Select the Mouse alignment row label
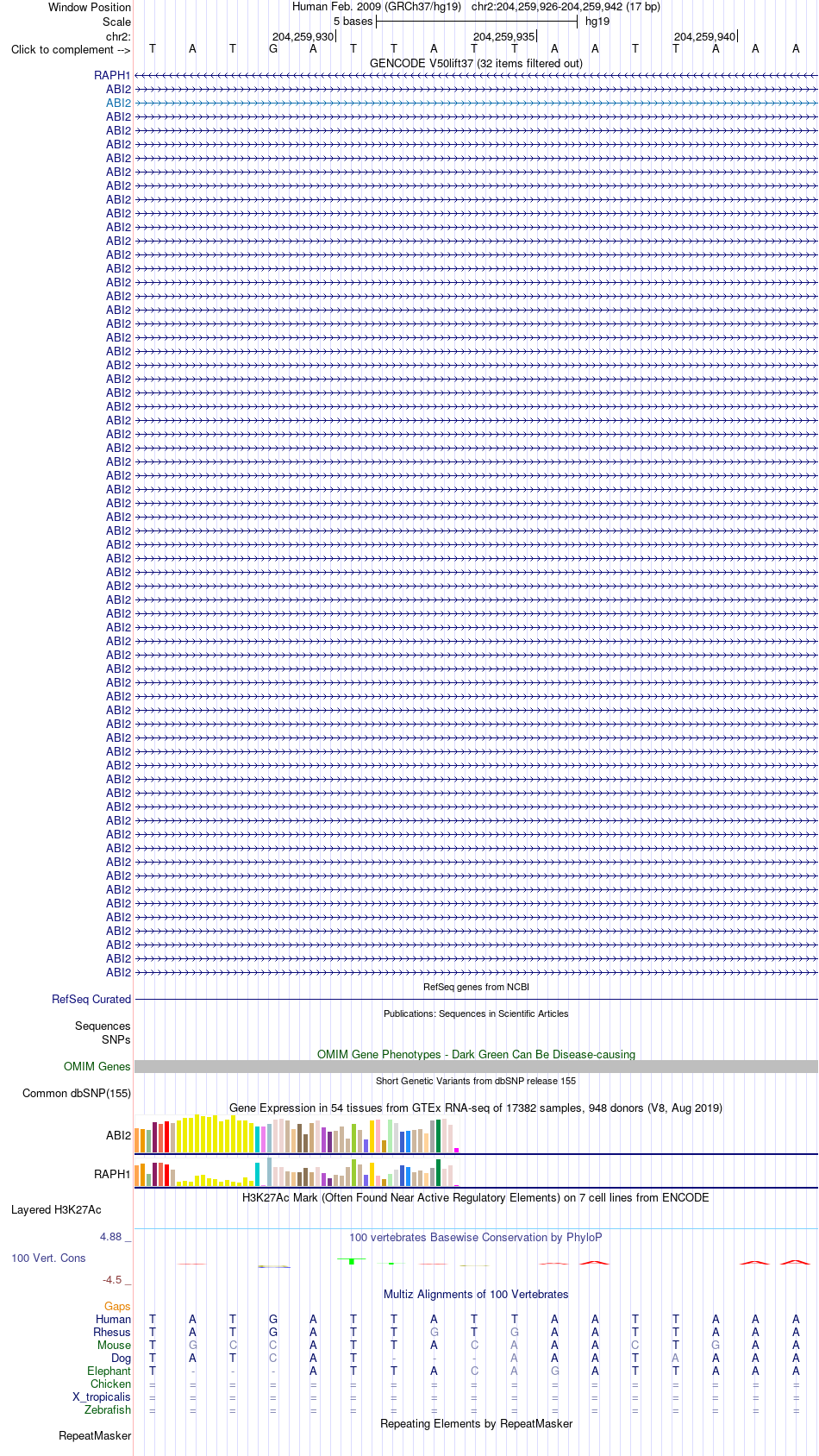The width and height of the screenshot is (819, 1456). [x=115, y=1345]
